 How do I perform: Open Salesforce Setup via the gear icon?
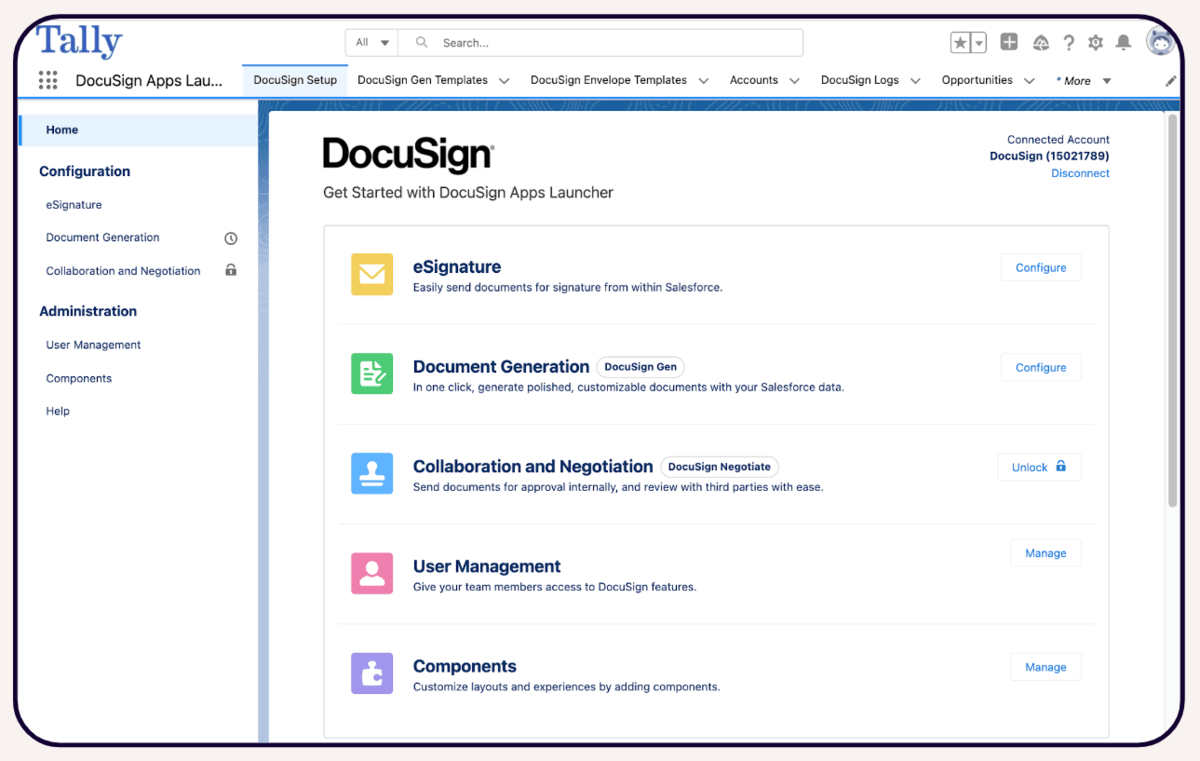pos(1094,42)
